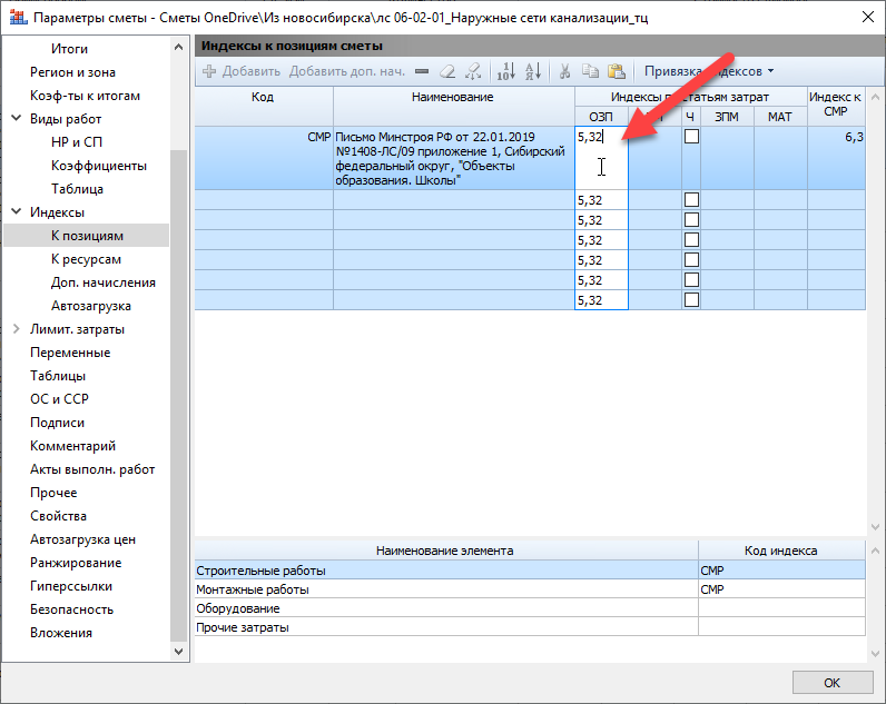Screen dimensions: 886x704
Task: Open Свойства section
Action: tap(58, 516)
